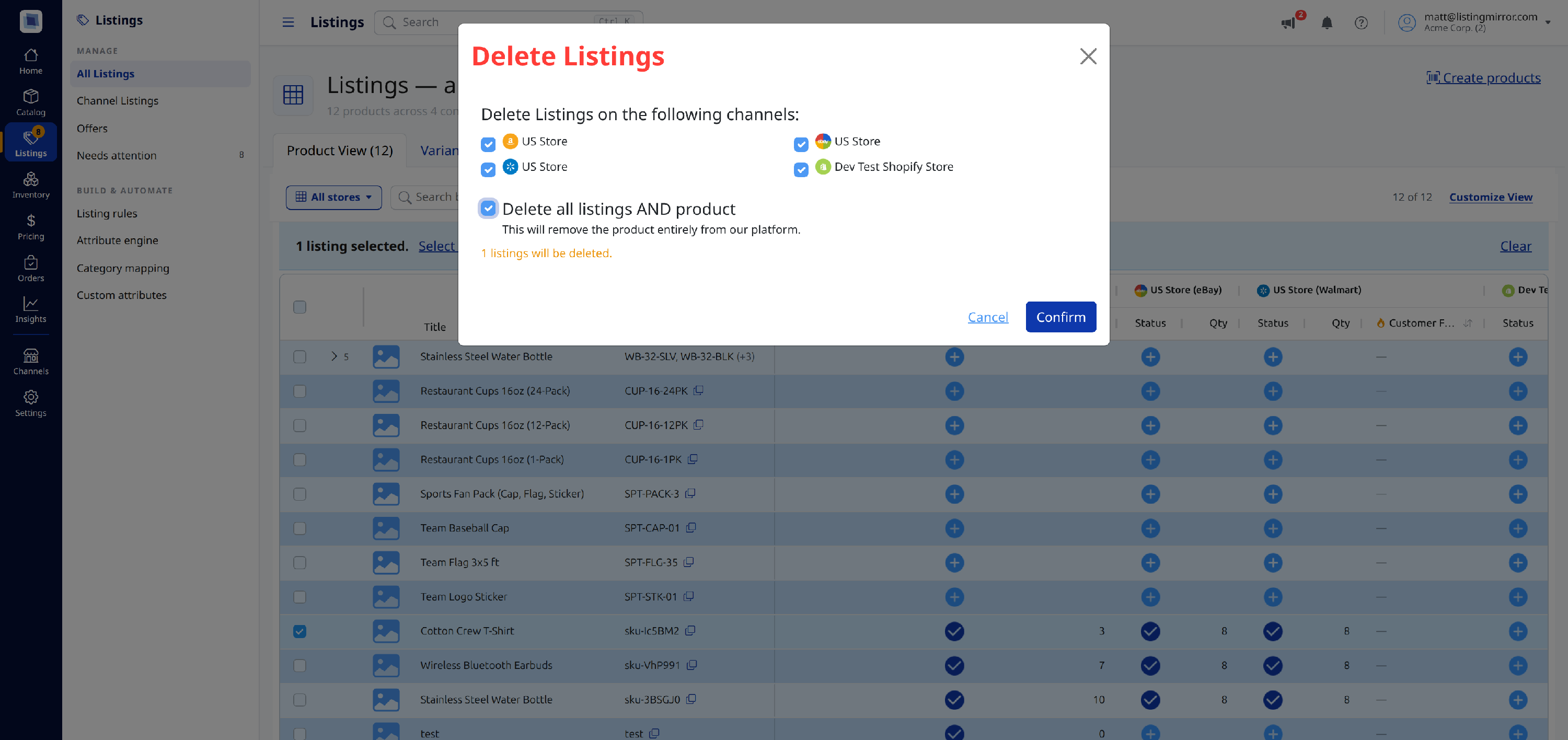Uncheck the Walmart US Store channel checkbox
The image size is (1568, 740).
(x=488, y=170)
